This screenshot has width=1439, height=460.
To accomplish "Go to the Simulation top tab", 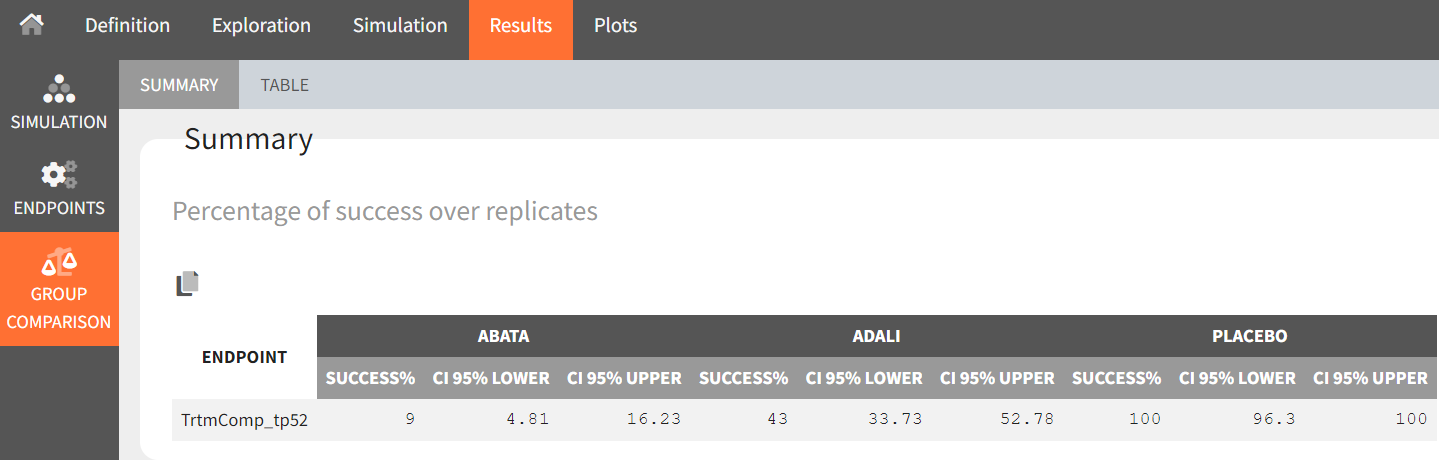I will click(400, 25).
